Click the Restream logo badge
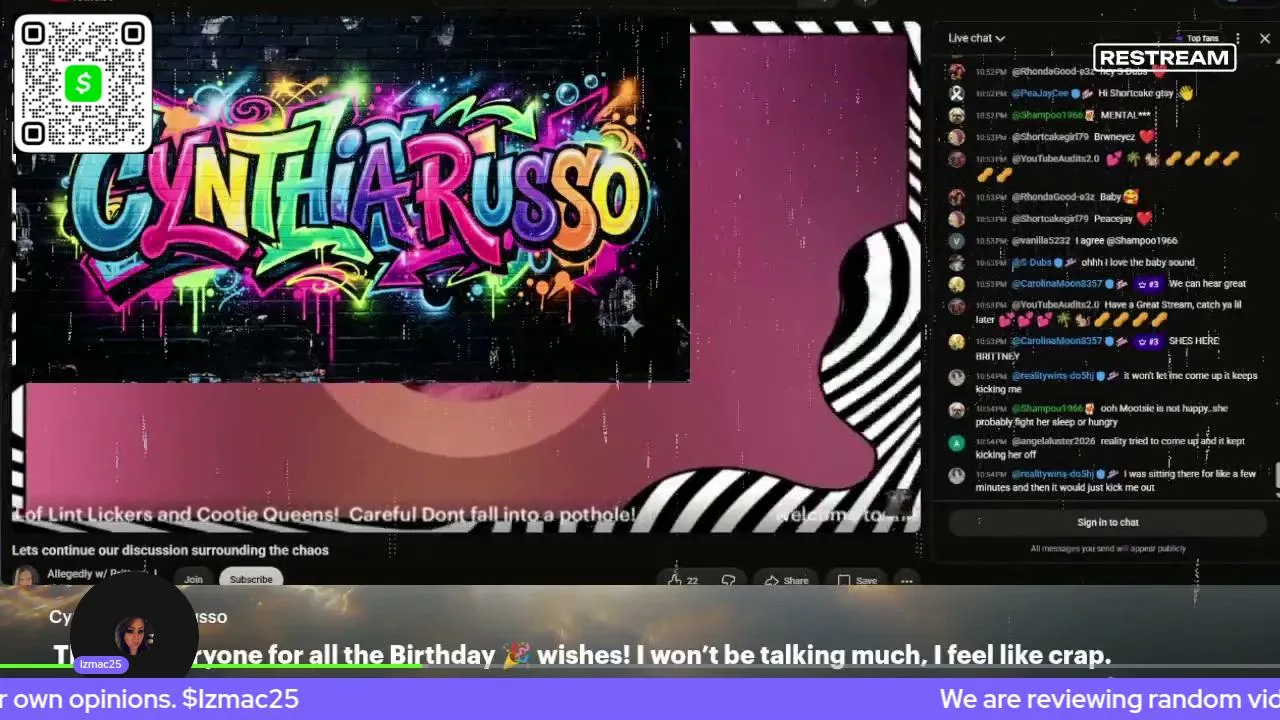 click(1164, 58)
